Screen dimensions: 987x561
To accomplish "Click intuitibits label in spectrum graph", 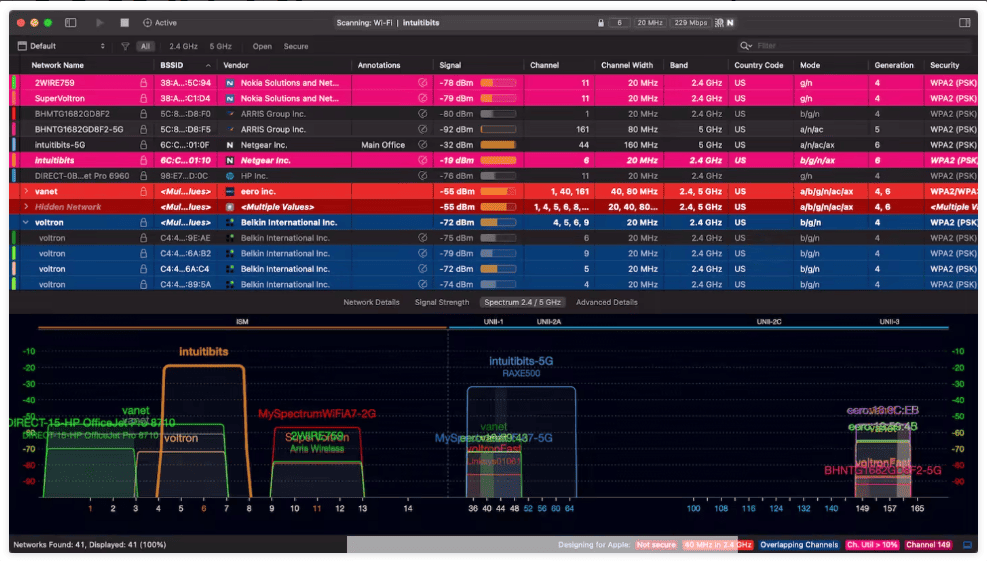I will (203, 351).
